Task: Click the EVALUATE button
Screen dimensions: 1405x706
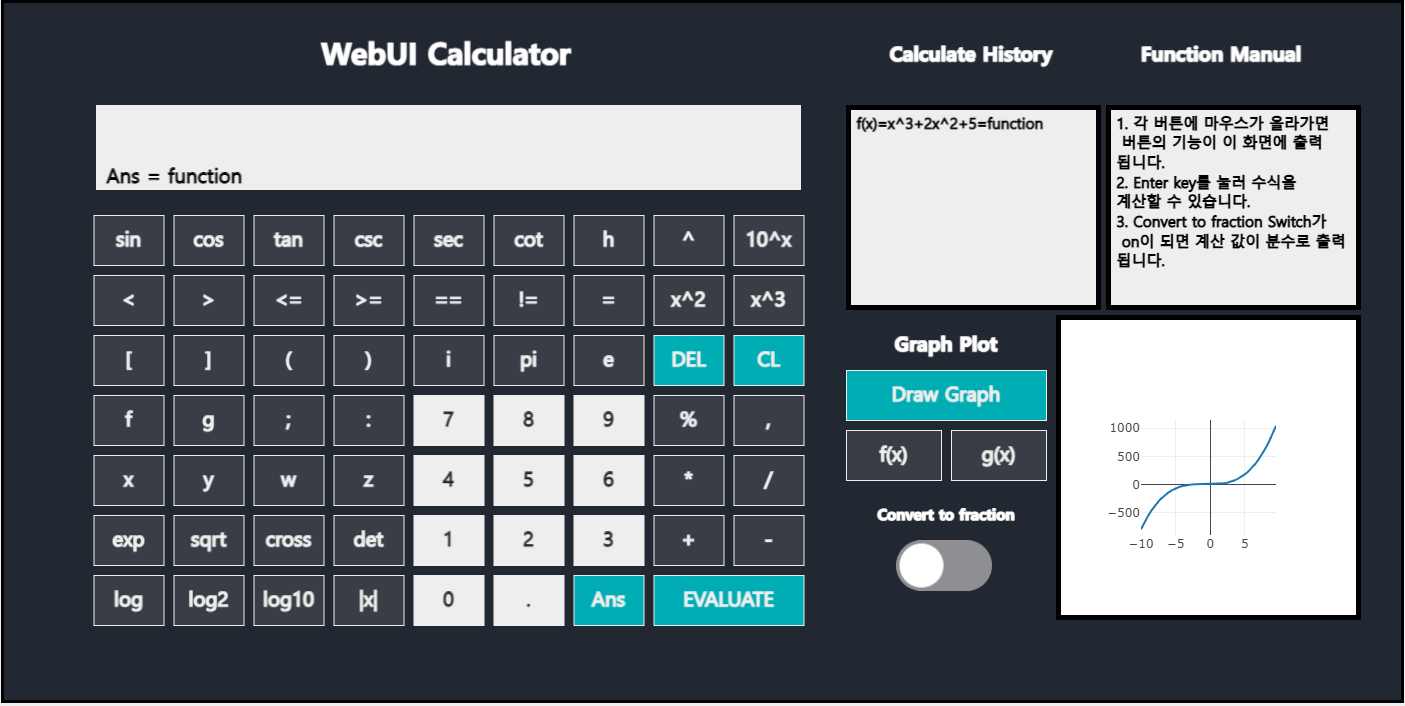Action: tap(728, 600)
